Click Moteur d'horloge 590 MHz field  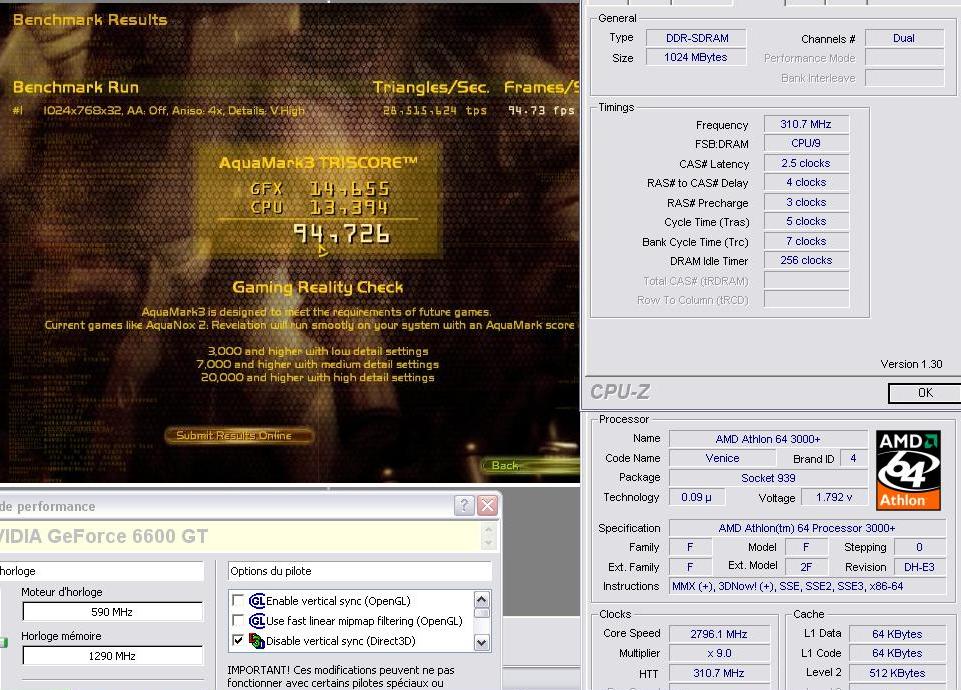(x=113, y=612)
